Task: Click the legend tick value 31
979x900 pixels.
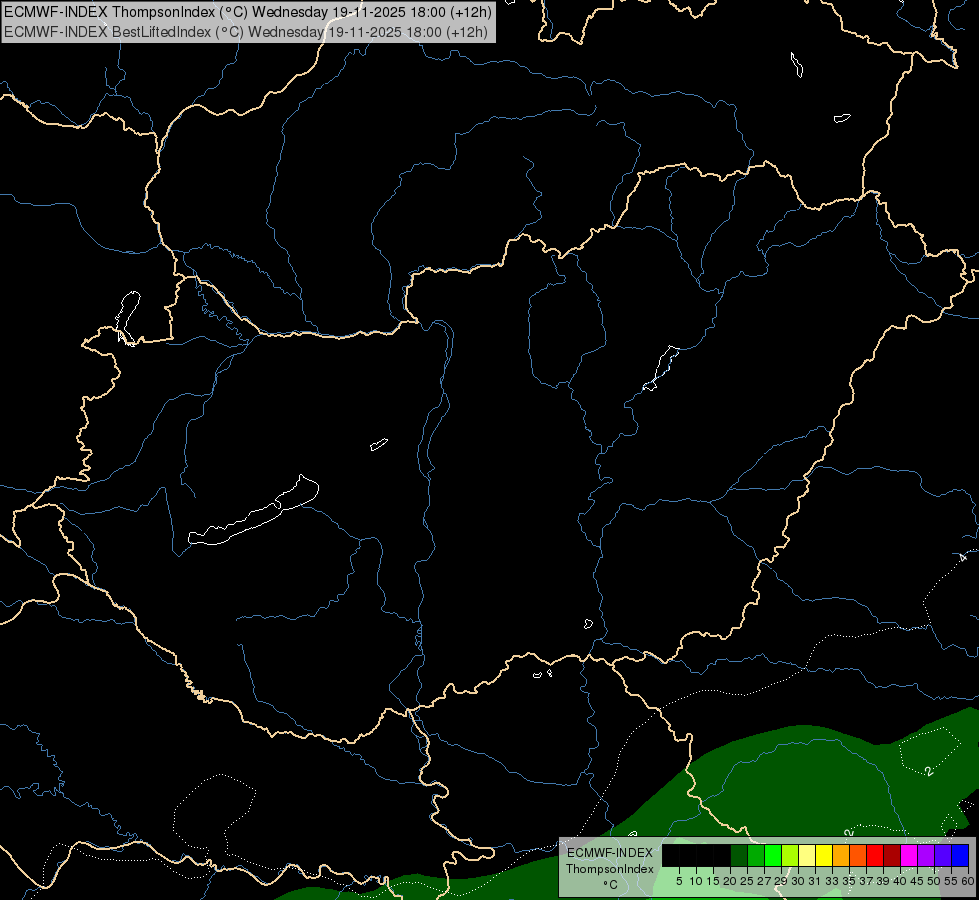Action: [815, 881]
